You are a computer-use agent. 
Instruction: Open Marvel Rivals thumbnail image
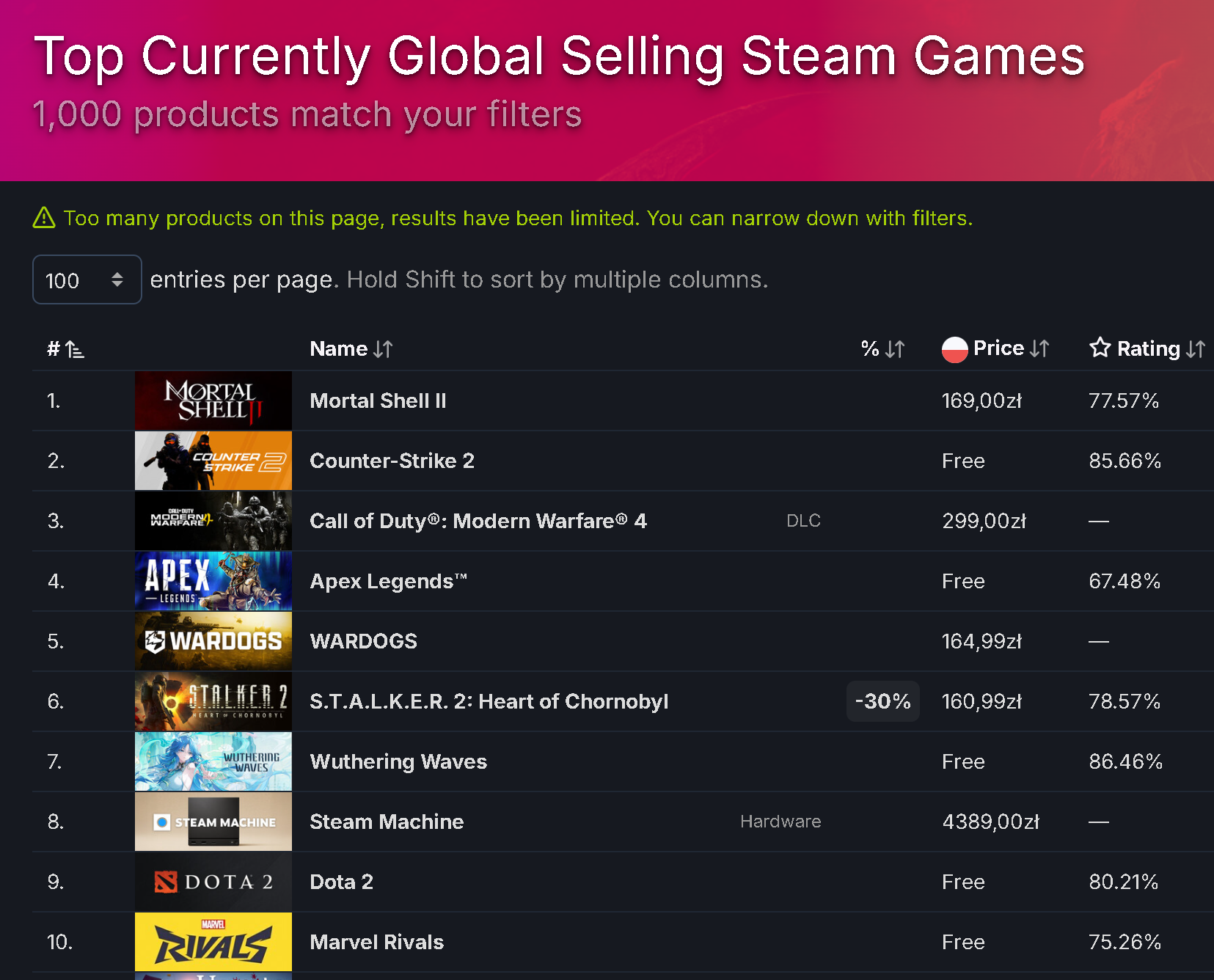[x=213, y=942]
